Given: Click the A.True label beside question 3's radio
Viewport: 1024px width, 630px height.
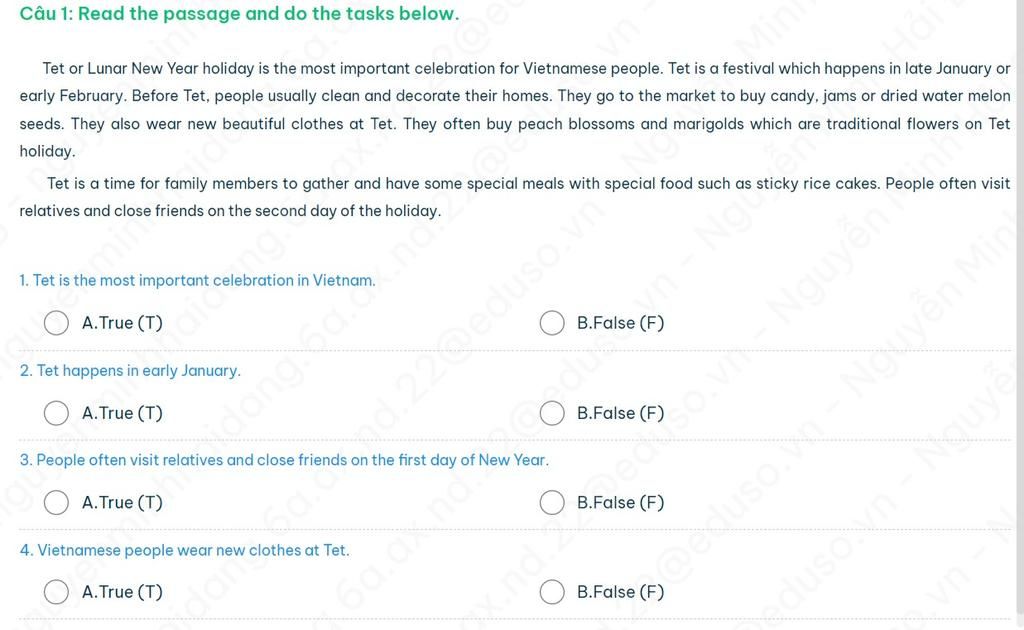Looking at the screenshot, I should [x=120, y=503].
